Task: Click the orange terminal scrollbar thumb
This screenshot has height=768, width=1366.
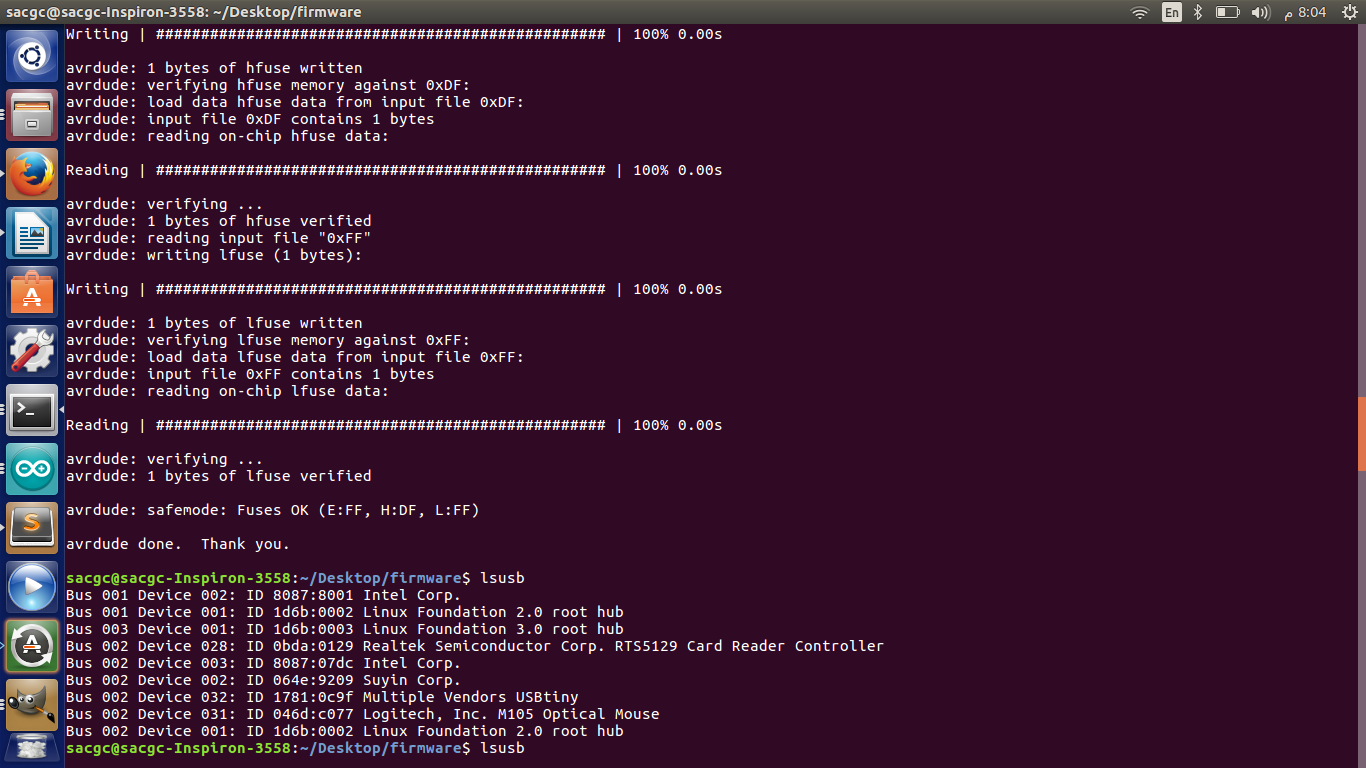Action: [1361, 434]
